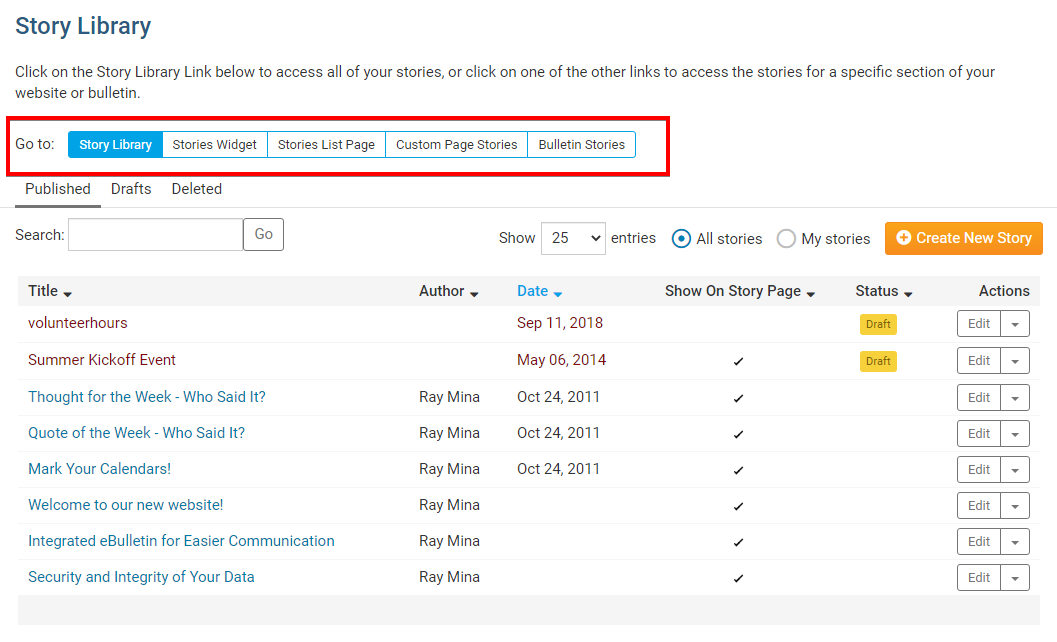Viewport: 1057px width, 642px height.
Task: Expand actions dropdown for volunteerhours row
Action: (1016, 324)
